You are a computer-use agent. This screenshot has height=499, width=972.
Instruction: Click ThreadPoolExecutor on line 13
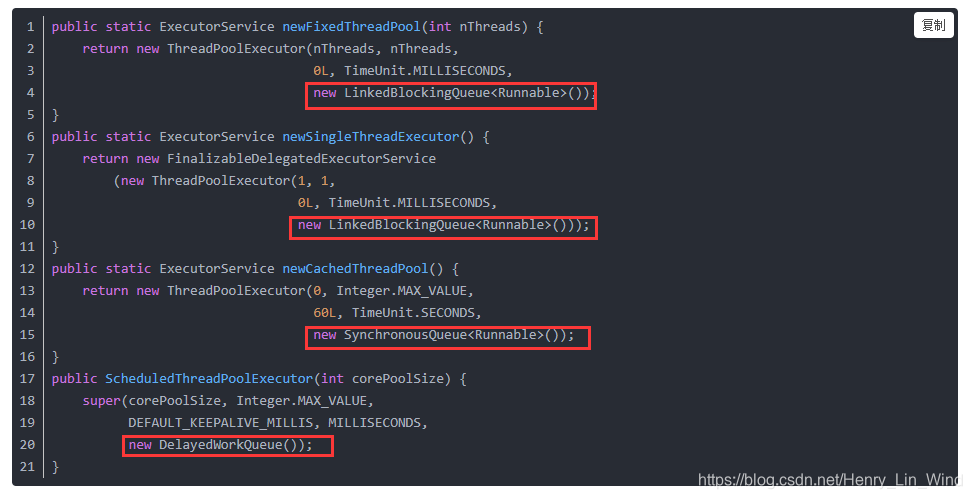(x=236, y=291)
